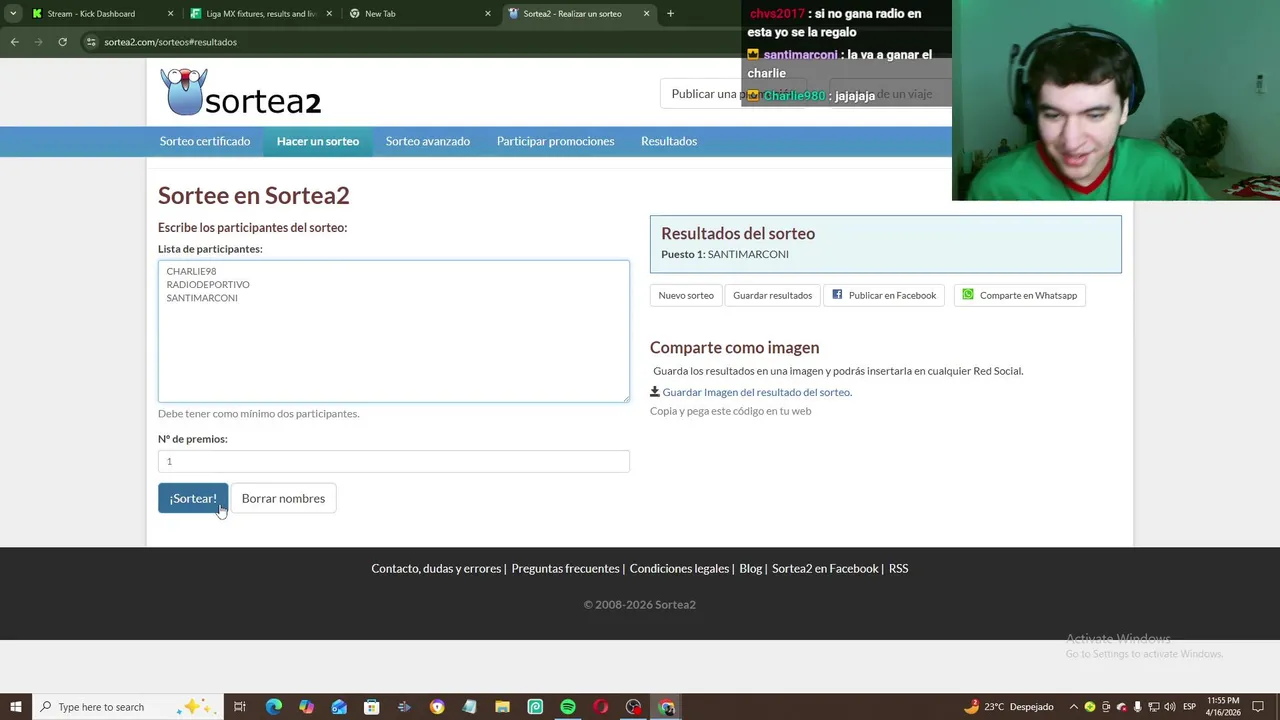Switch ESP keyboard language indicator
The image size is (1280, 720).
pos(1189,707)
